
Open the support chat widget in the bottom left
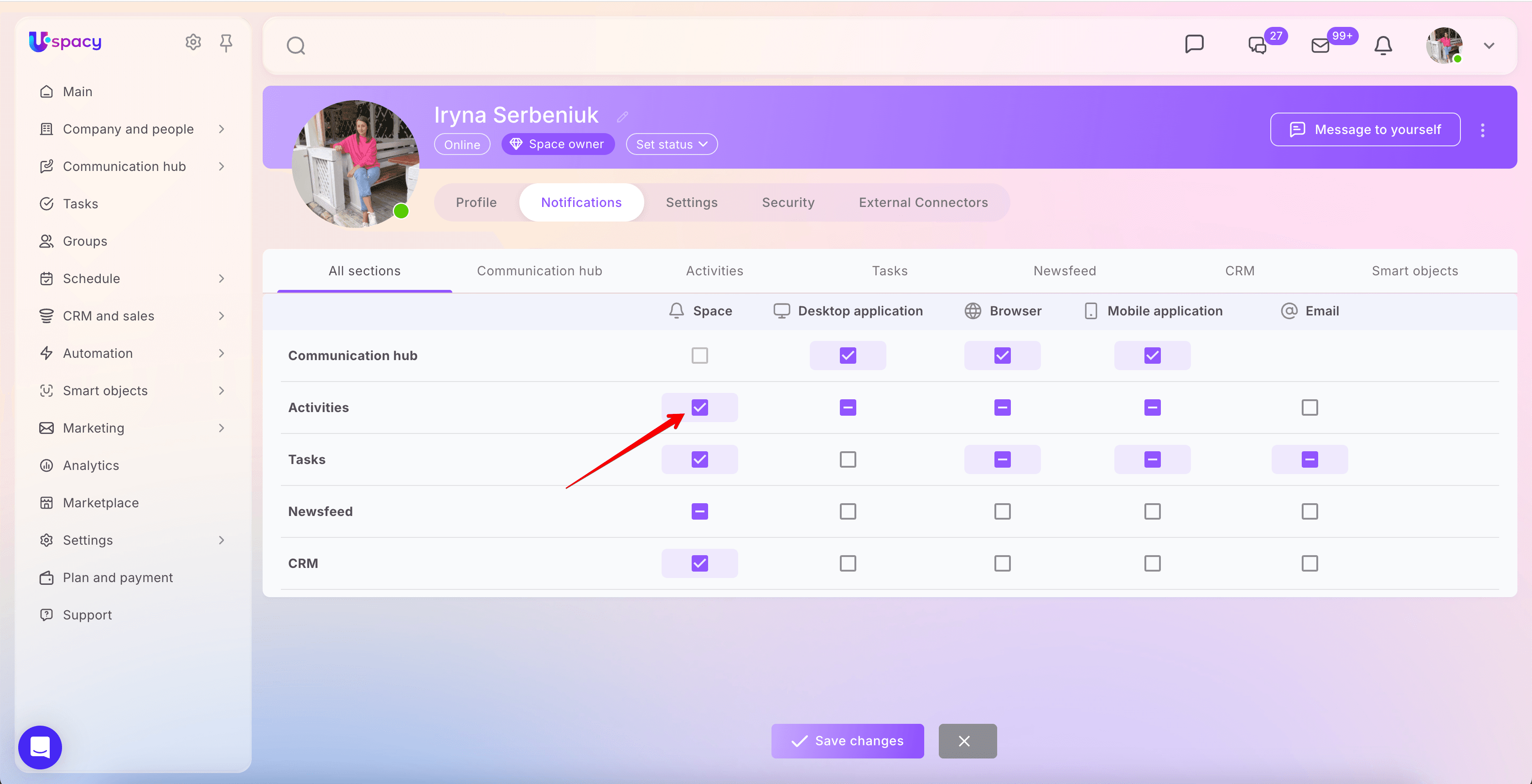40,747
